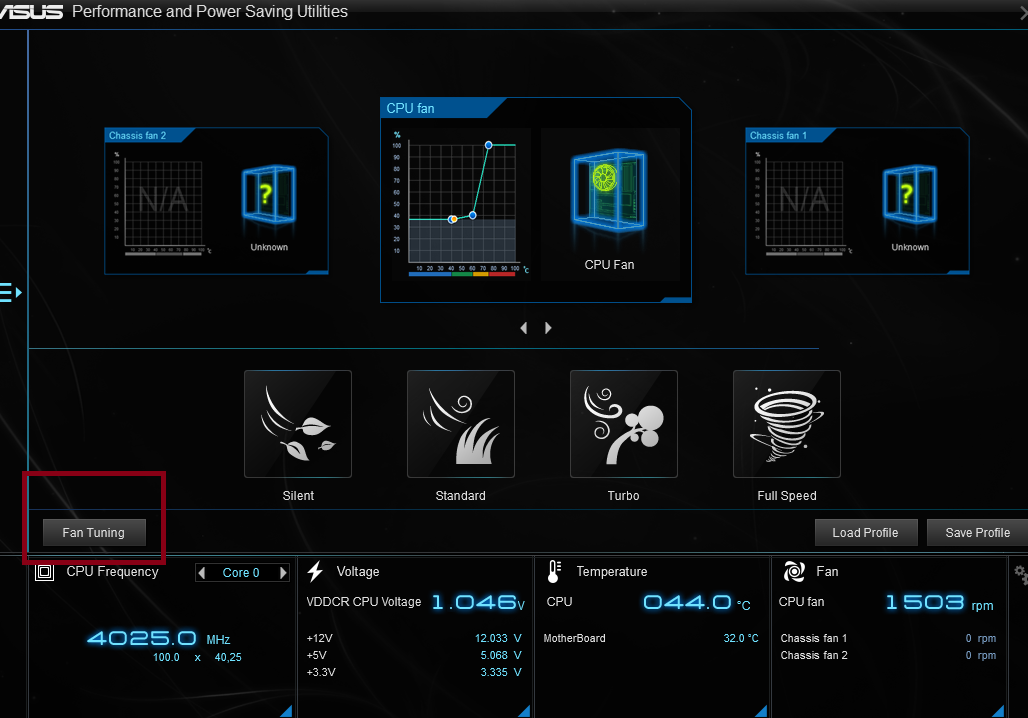
Task: Expand the Fan panel corner
Action: tap(998, 711)
